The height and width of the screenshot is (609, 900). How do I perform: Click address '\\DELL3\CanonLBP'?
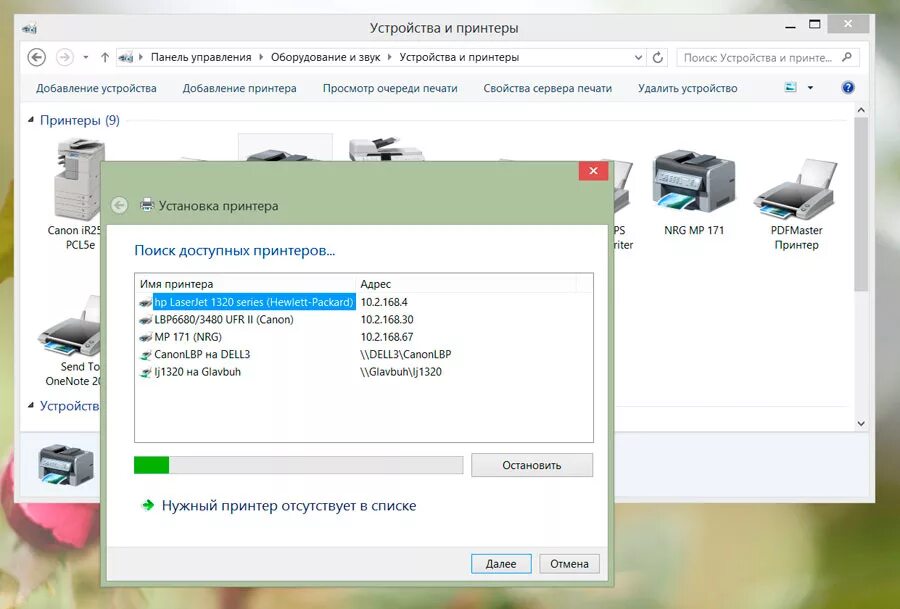[406, 354]
